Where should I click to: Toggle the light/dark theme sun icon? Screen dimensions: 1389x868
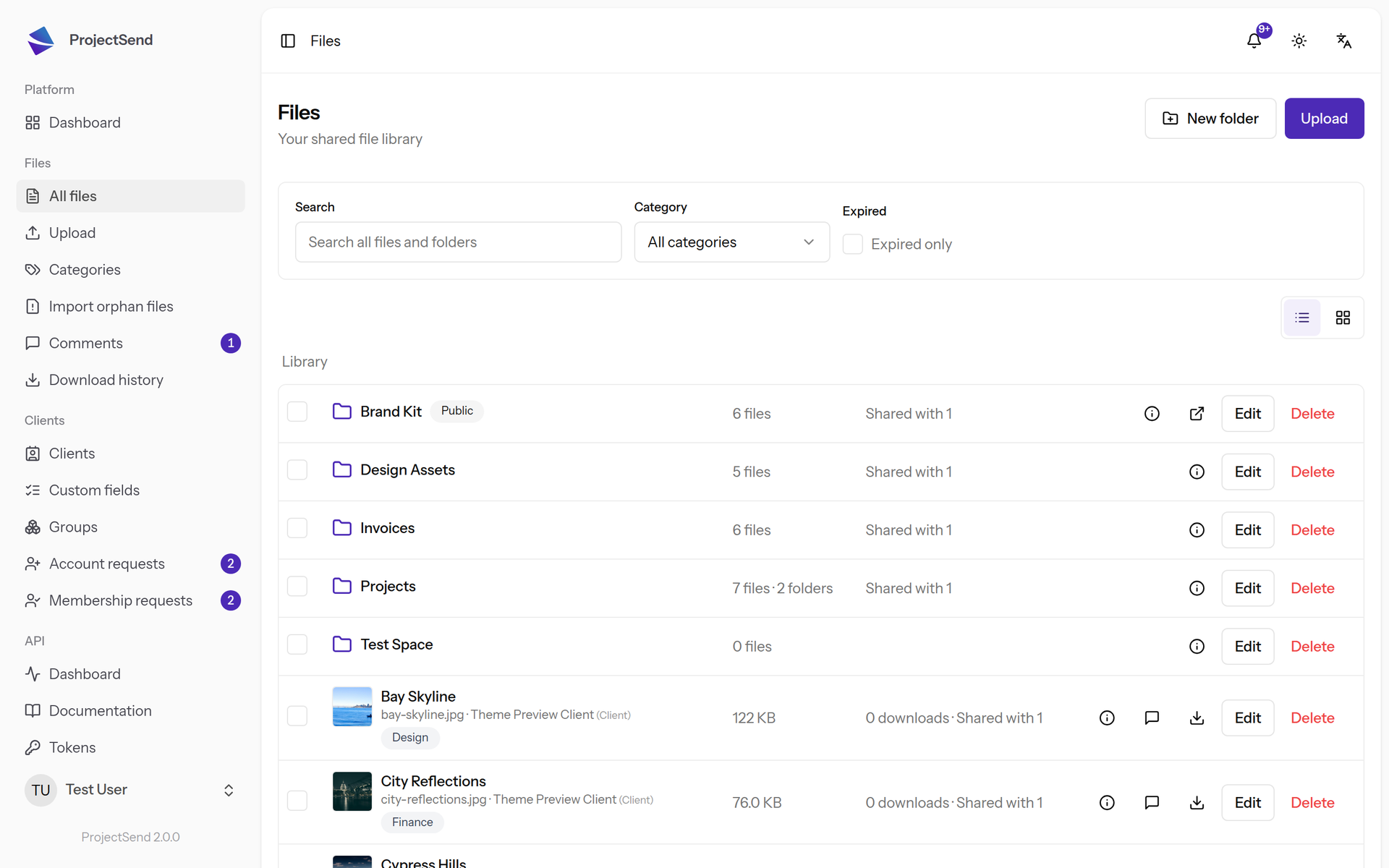click(1299, 41)
